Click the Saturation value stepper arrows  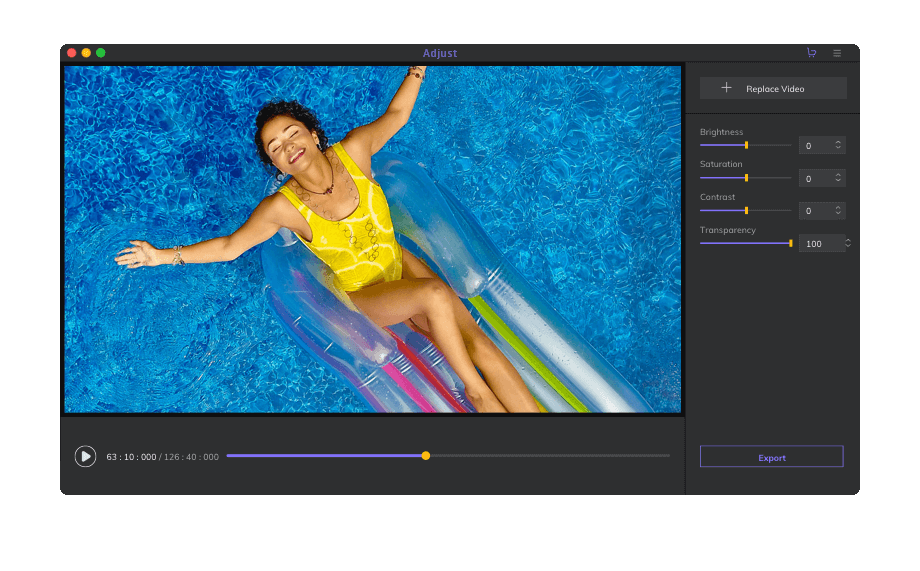point(838,178)
